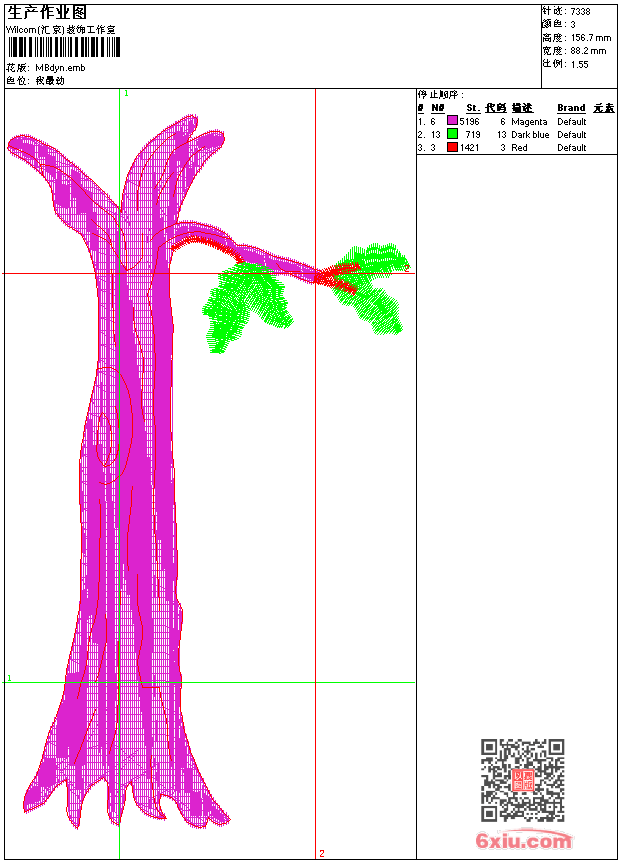620x860 pixels.
Task: Select the Dark blue description text
Action: point(530,134)
